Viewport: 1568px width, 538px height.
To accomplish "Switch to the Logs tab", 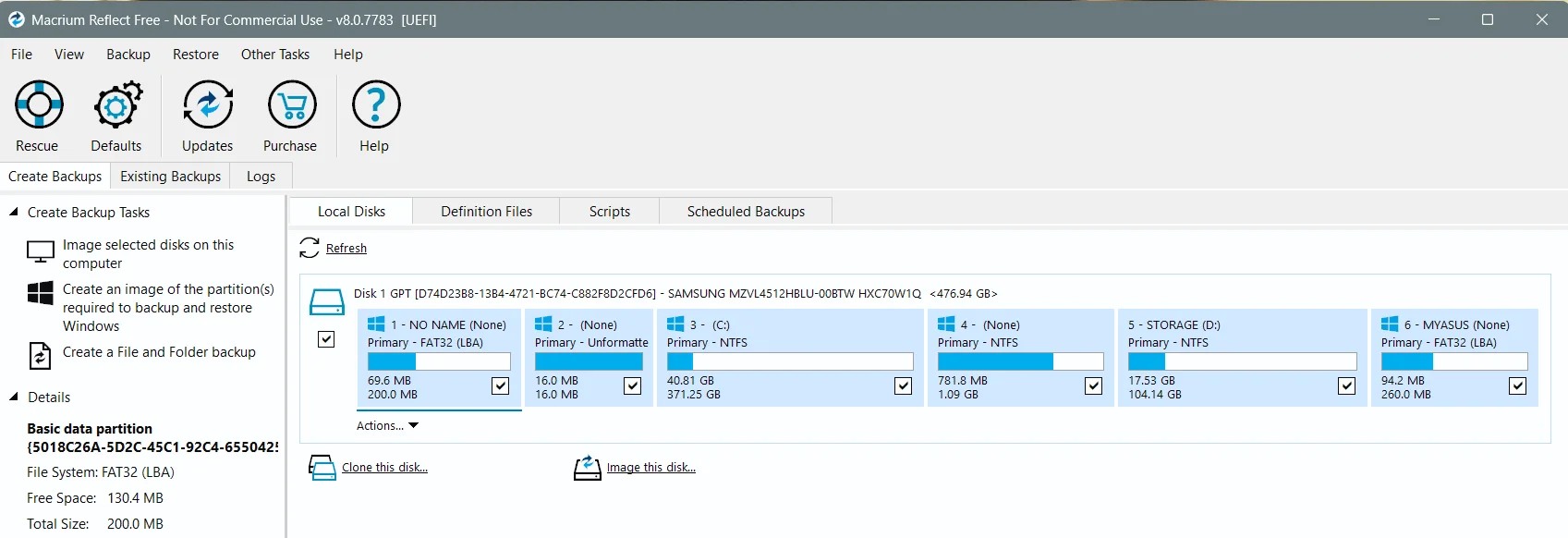I will coord(261,177).
